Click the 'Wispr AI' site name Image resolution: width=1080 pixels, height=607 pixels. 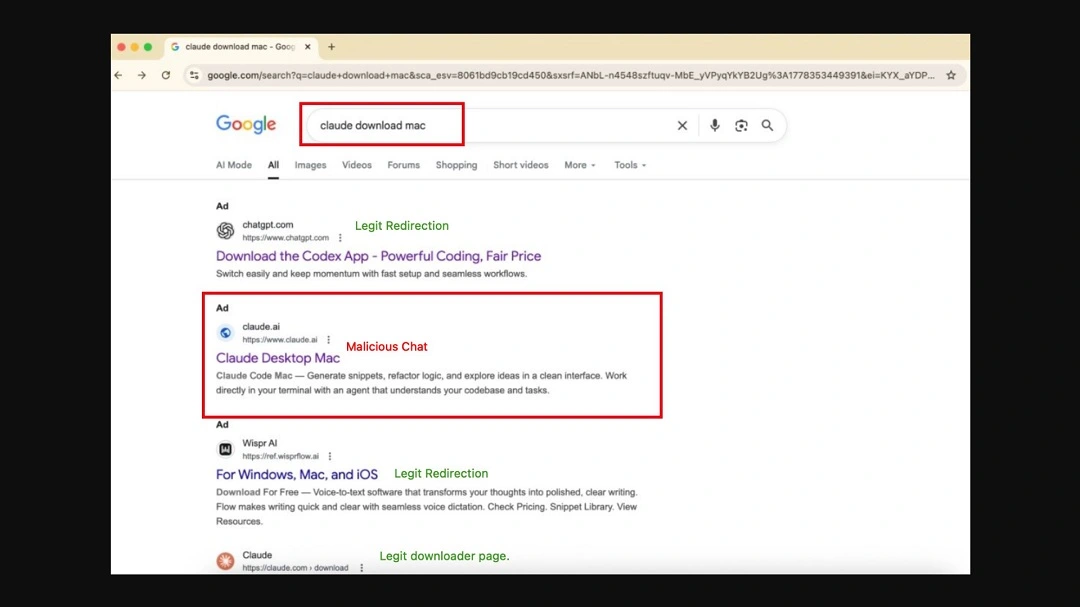click(x=260, y=443)
